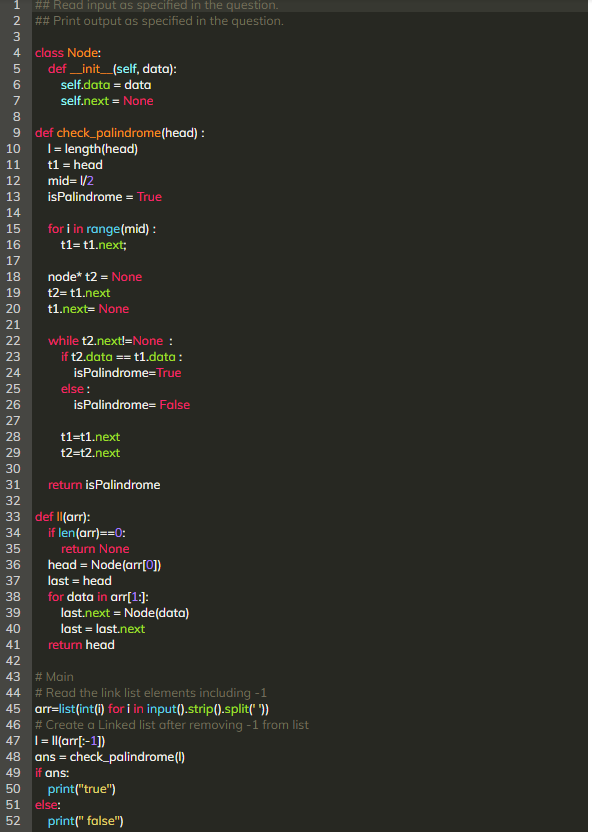Click 'isPalindrome = True' on line 13
Image resolution: width=592 pixels, height=832 pixels.
click(105, 197)
